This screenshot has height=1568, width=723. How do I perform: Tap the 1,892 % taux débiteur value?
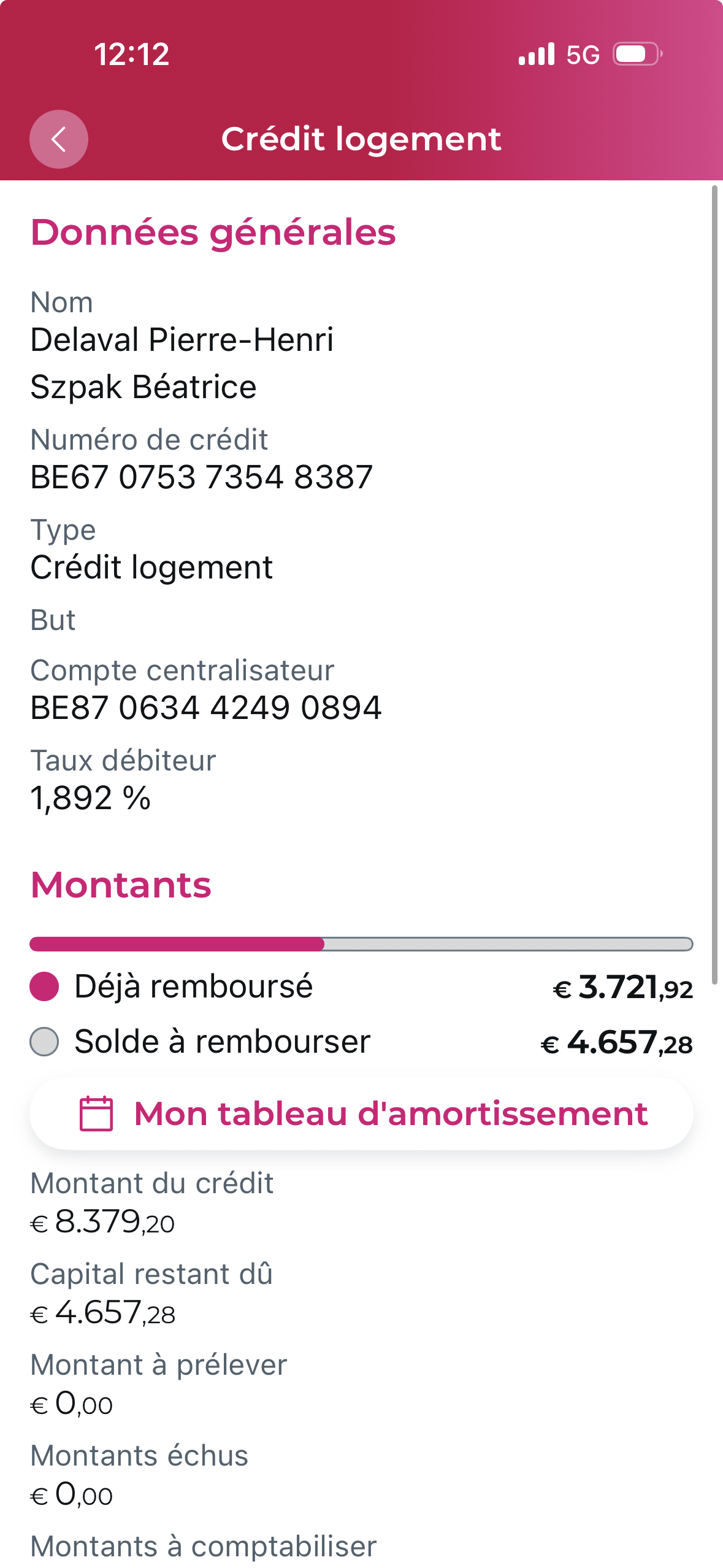tap(90, 798)
